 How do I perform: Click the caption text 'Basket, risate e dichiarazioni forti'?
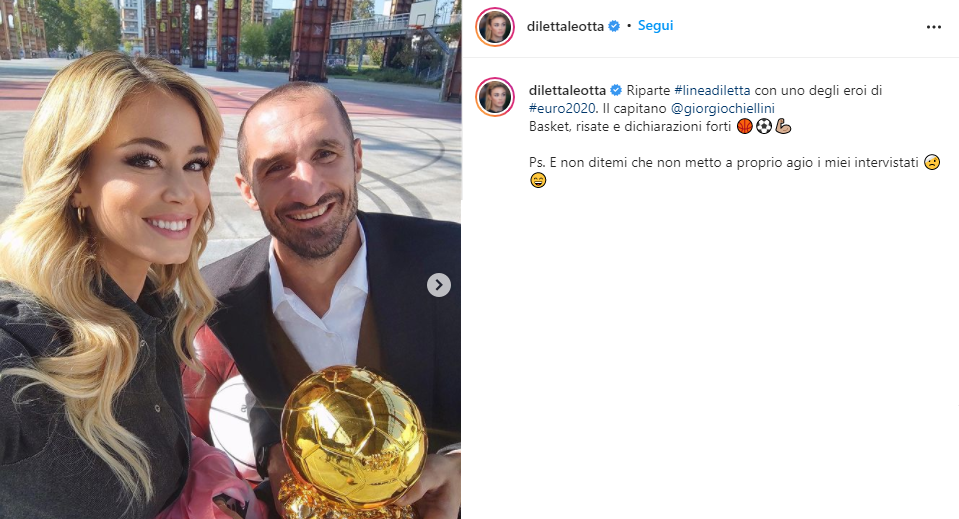pos(630,127)
